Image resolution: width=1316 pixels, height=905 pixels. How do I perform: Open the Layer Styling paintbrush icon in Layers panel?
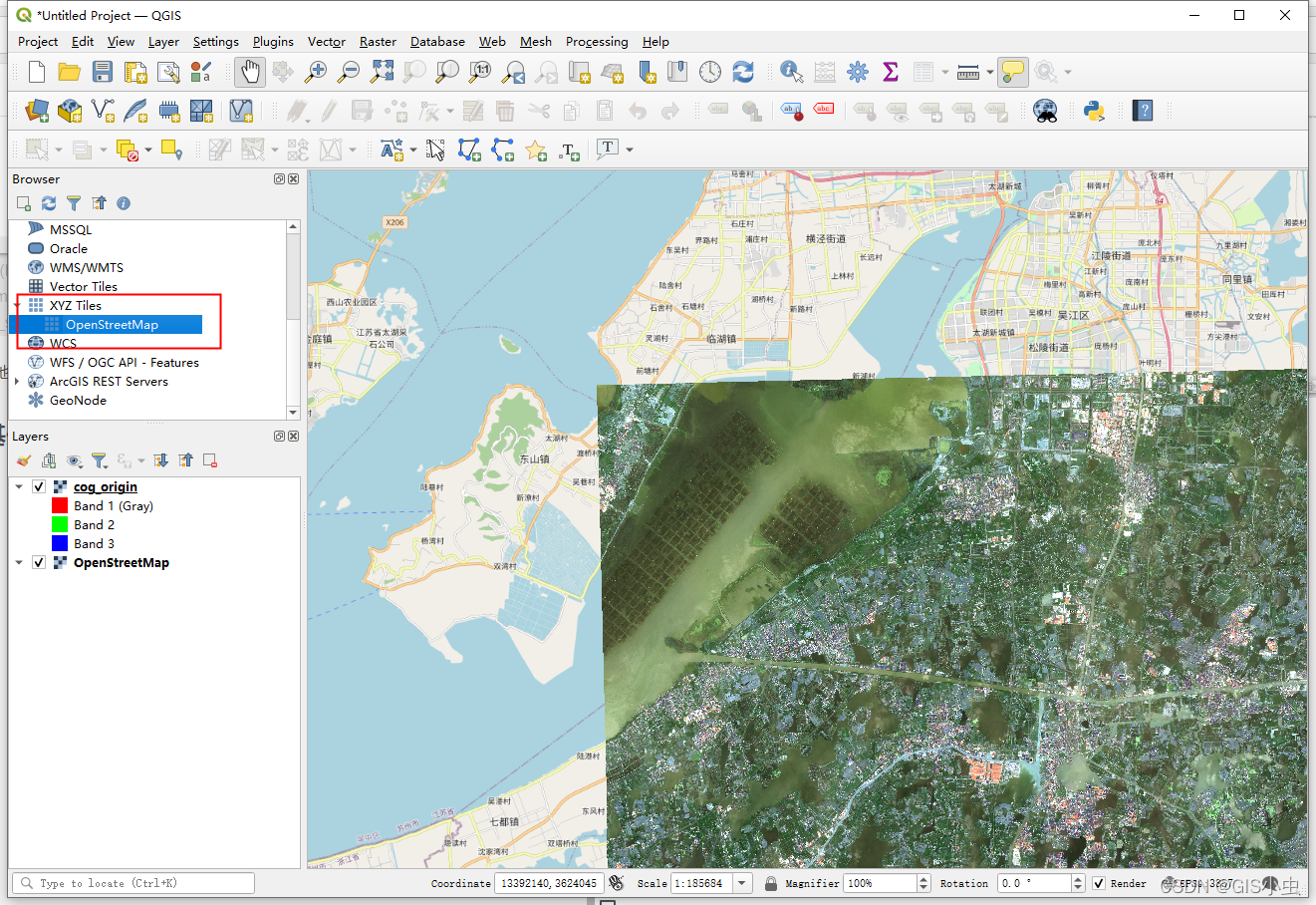tap(24, 460)
